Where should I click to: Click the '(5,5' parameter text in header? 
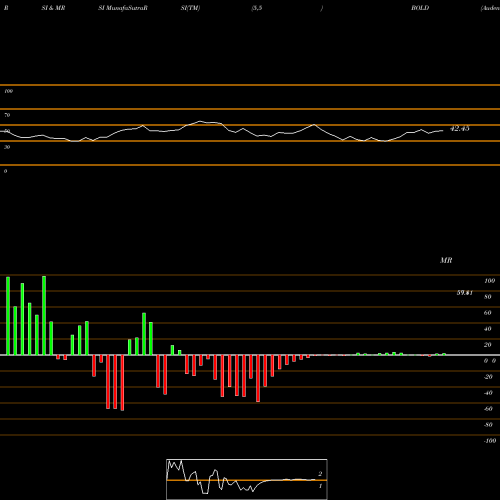[x=257, y=8]
